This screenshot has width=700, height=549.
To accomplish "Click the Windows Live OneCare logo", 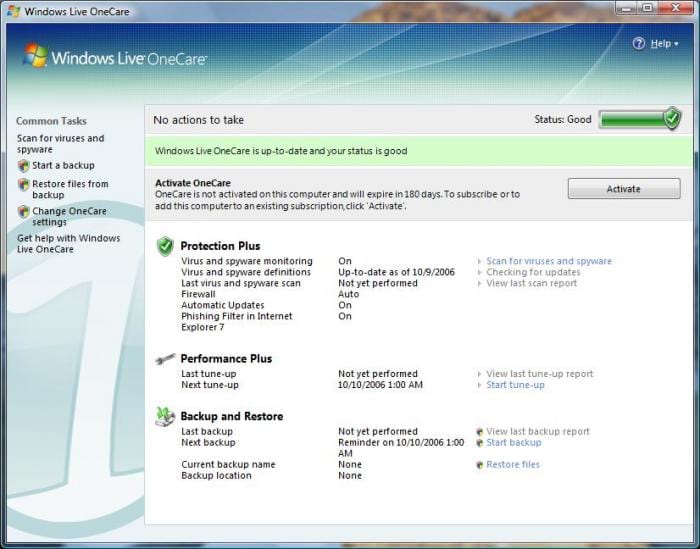I will pos(114,58).
